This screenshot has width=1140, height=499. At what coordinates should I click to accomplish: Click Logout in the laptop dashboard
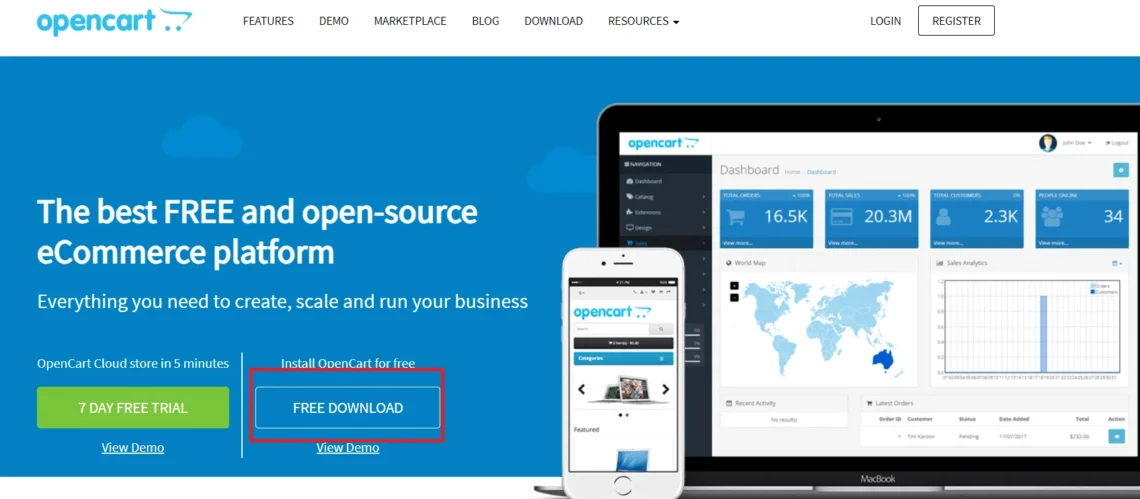tap(1117, 143)
